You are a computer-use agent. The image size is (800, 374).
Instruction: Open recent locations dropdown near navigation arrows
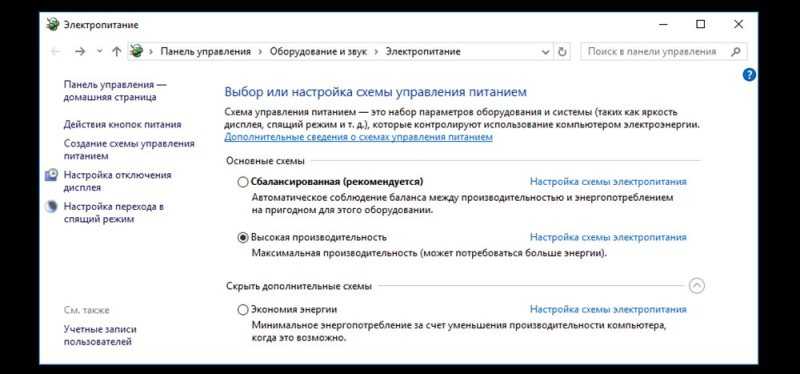99,52
